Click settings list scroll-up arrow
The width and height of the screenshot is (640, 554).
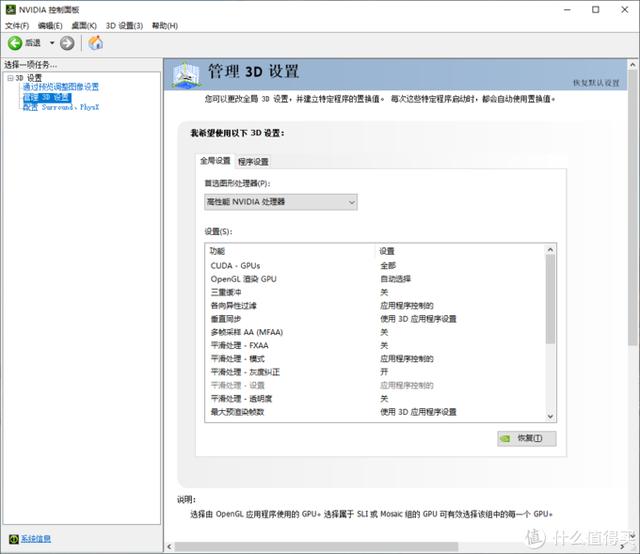pos(550,249)
